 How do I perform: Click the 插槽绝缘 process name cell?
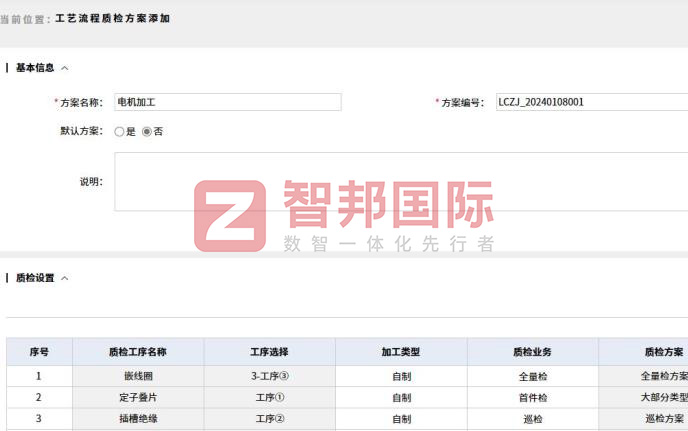pos(138,419)
